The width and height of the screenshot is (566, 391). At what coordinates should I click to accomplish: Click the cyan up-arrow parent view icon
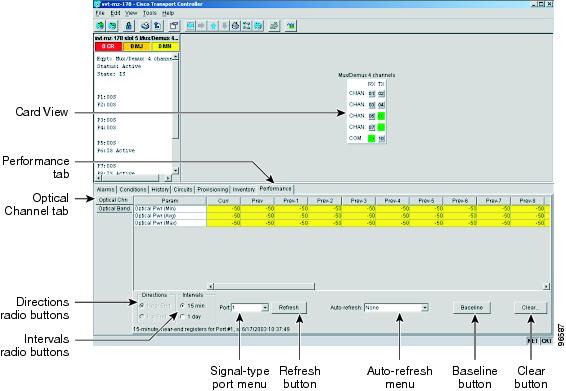[x=214, y=26]
